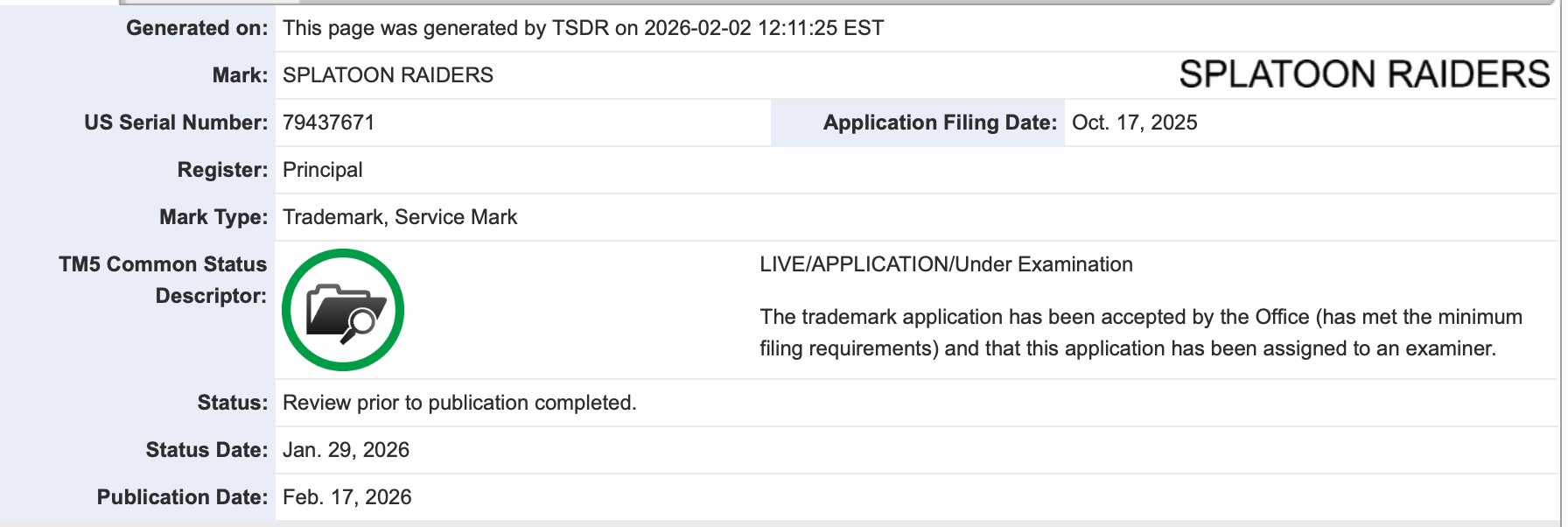Click the green folder-magnifier TM5 status icon
Screen dimensions: 1568x527
point(343,310)
